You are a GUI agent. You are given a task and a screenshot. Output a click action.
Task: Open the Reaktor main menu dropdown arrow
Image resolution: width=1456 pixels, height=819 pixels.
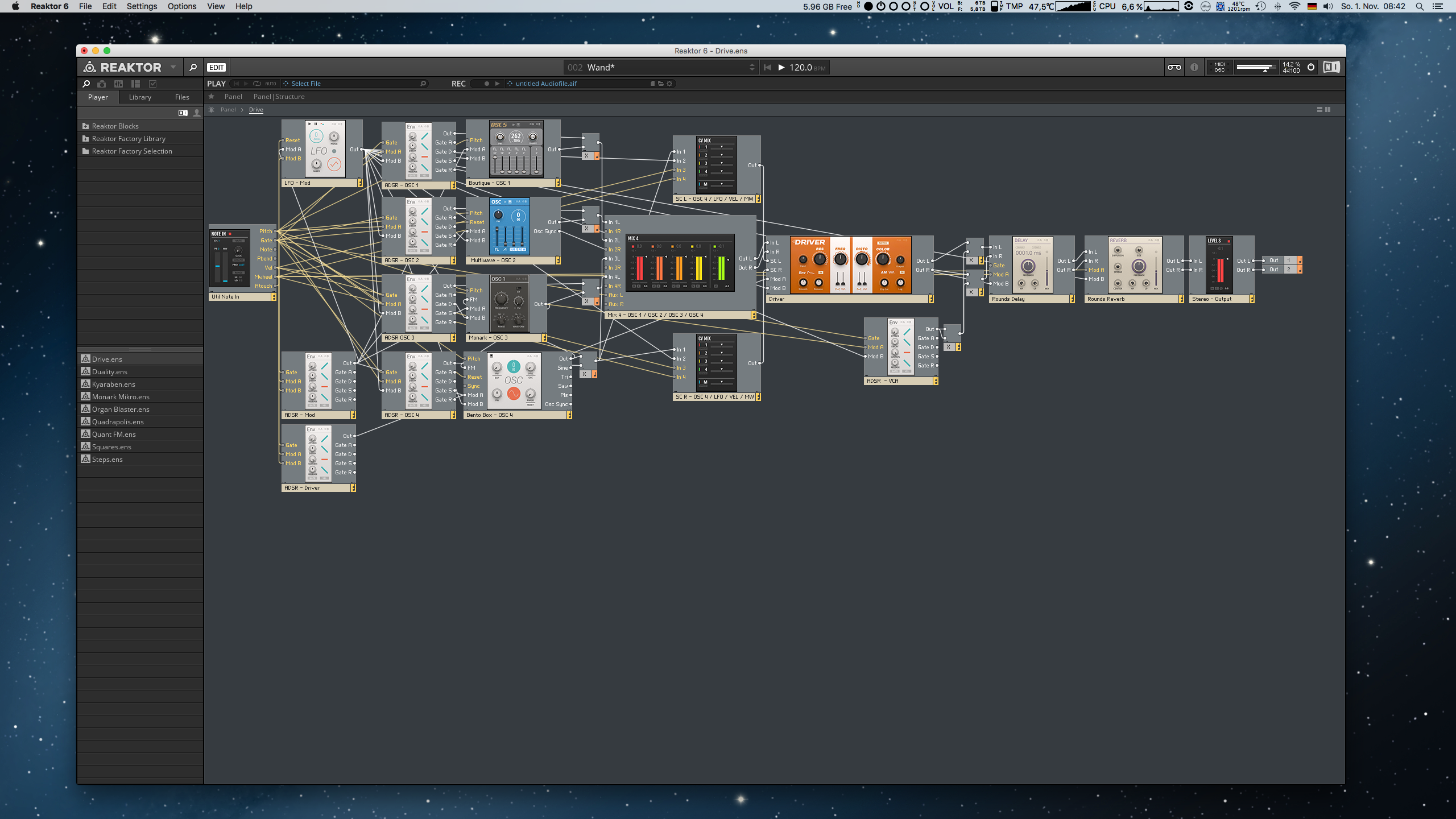pyautogui.click(x=173, y=67)
